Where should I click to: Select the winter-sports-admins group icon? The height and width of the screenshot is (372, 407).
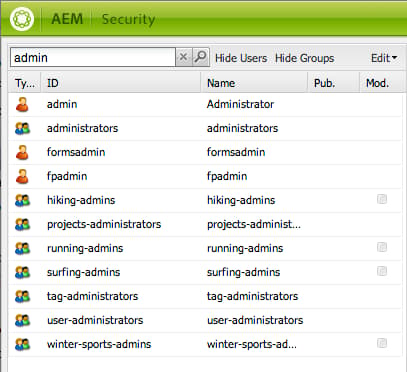[22, 344]
